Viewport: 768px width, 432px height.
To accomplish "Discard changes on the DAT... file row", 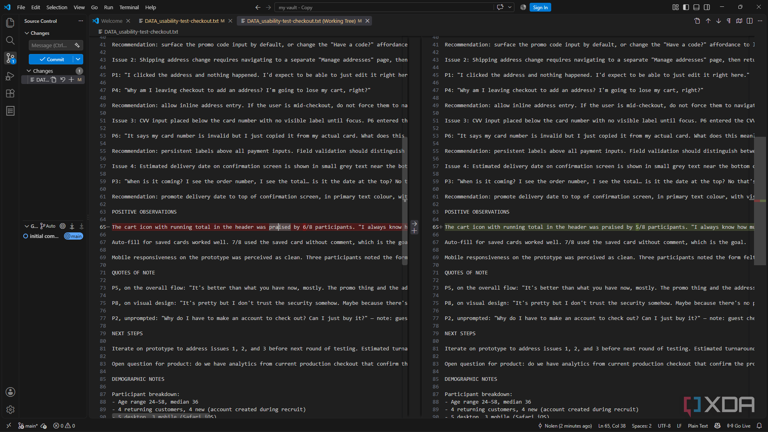I will pyautogui.click(x=63, y=79).
